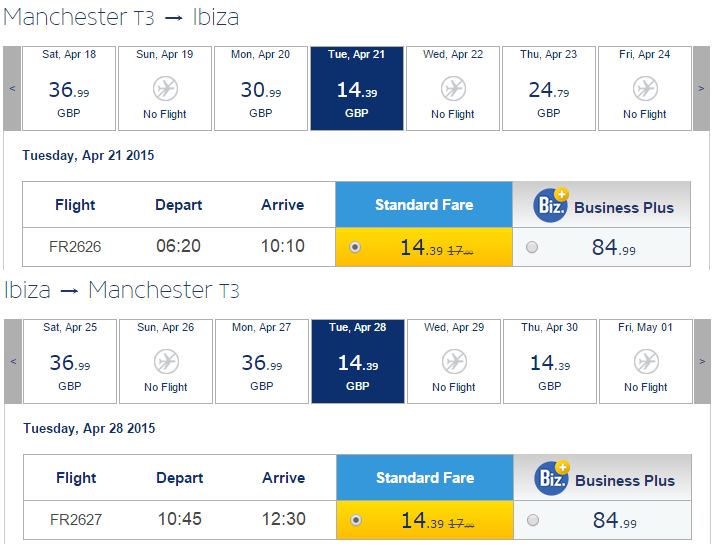Image resolution: width=719 pixels, height=553 pixels.
Task: Click the No Flight plane icon for Sun, Apr 19
Action: [165, 88]
